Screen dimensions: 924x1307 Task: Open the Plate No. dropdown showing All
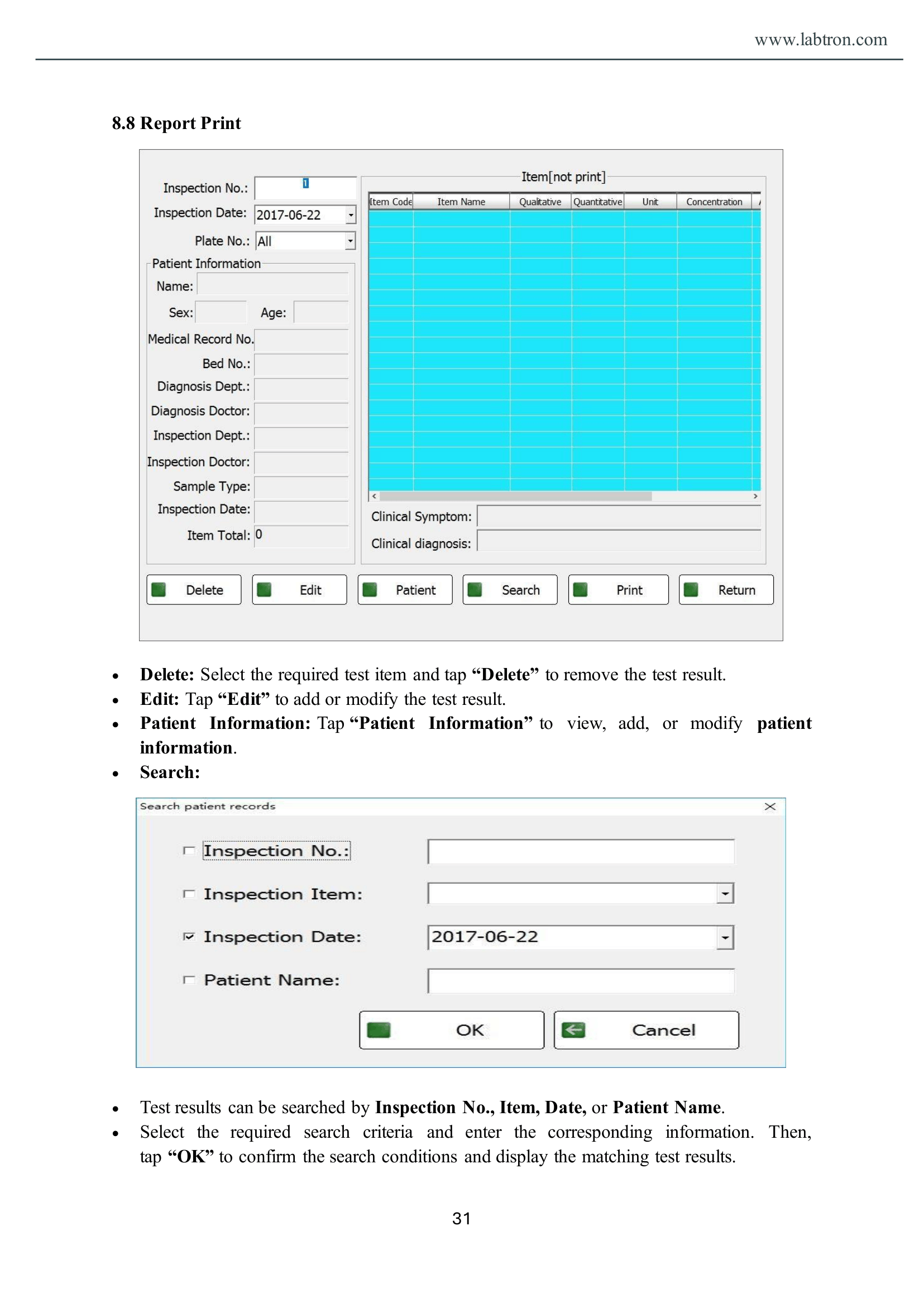(351, 241)
